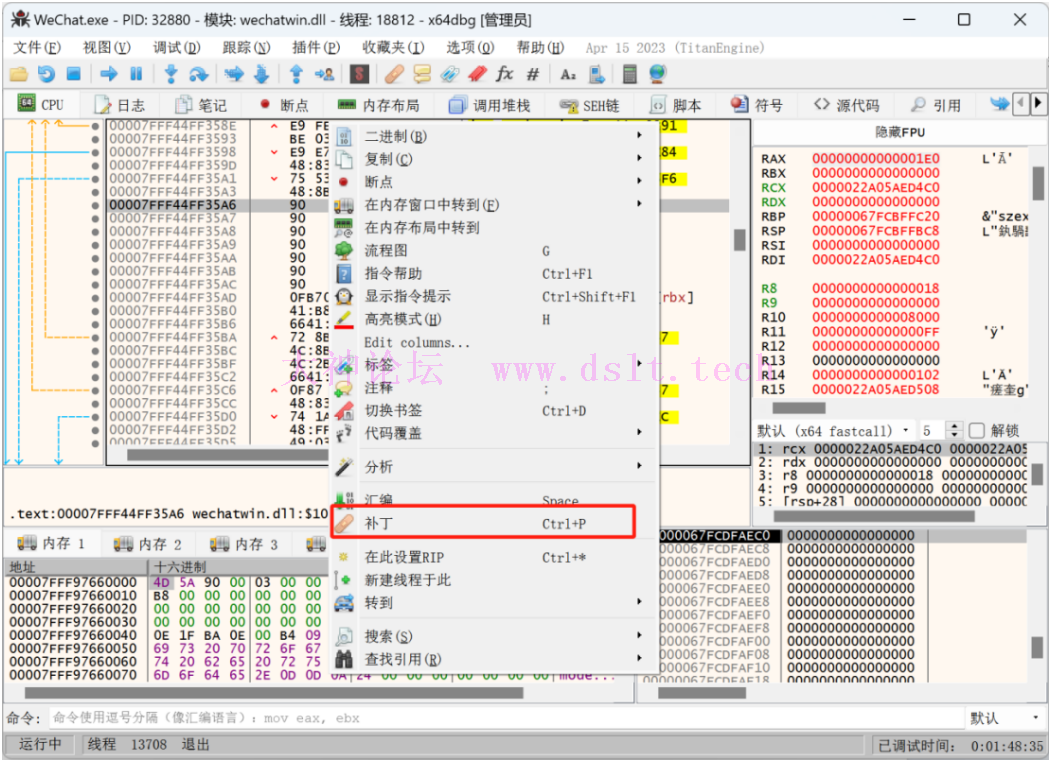Click the stop/close program toolbar icon
Image resolution: width=1055 pixels, height=765 pixels.
[73, 74]
